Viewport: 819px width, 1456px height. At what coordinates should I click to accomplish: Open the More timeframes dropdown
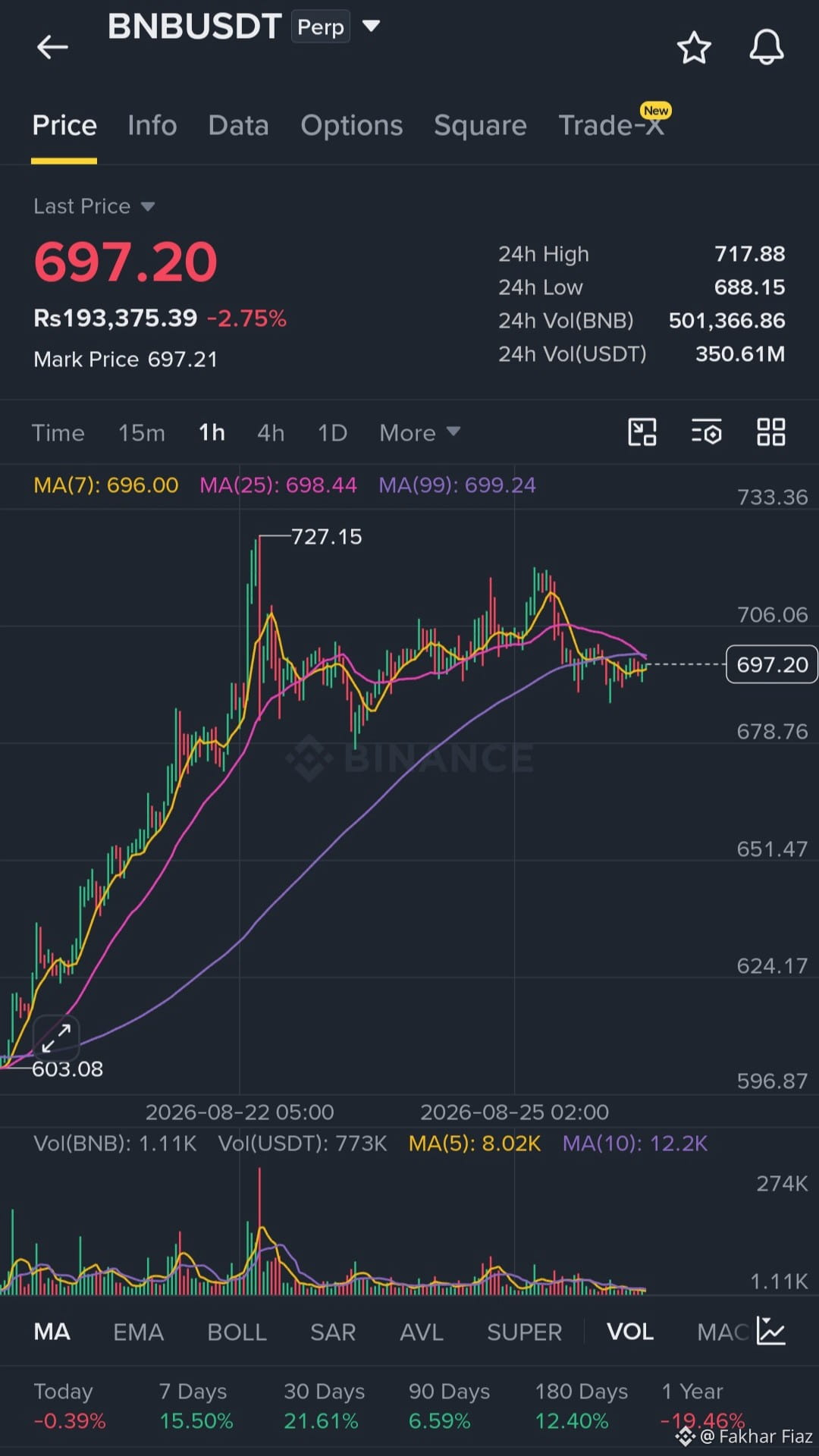(419, 432)
